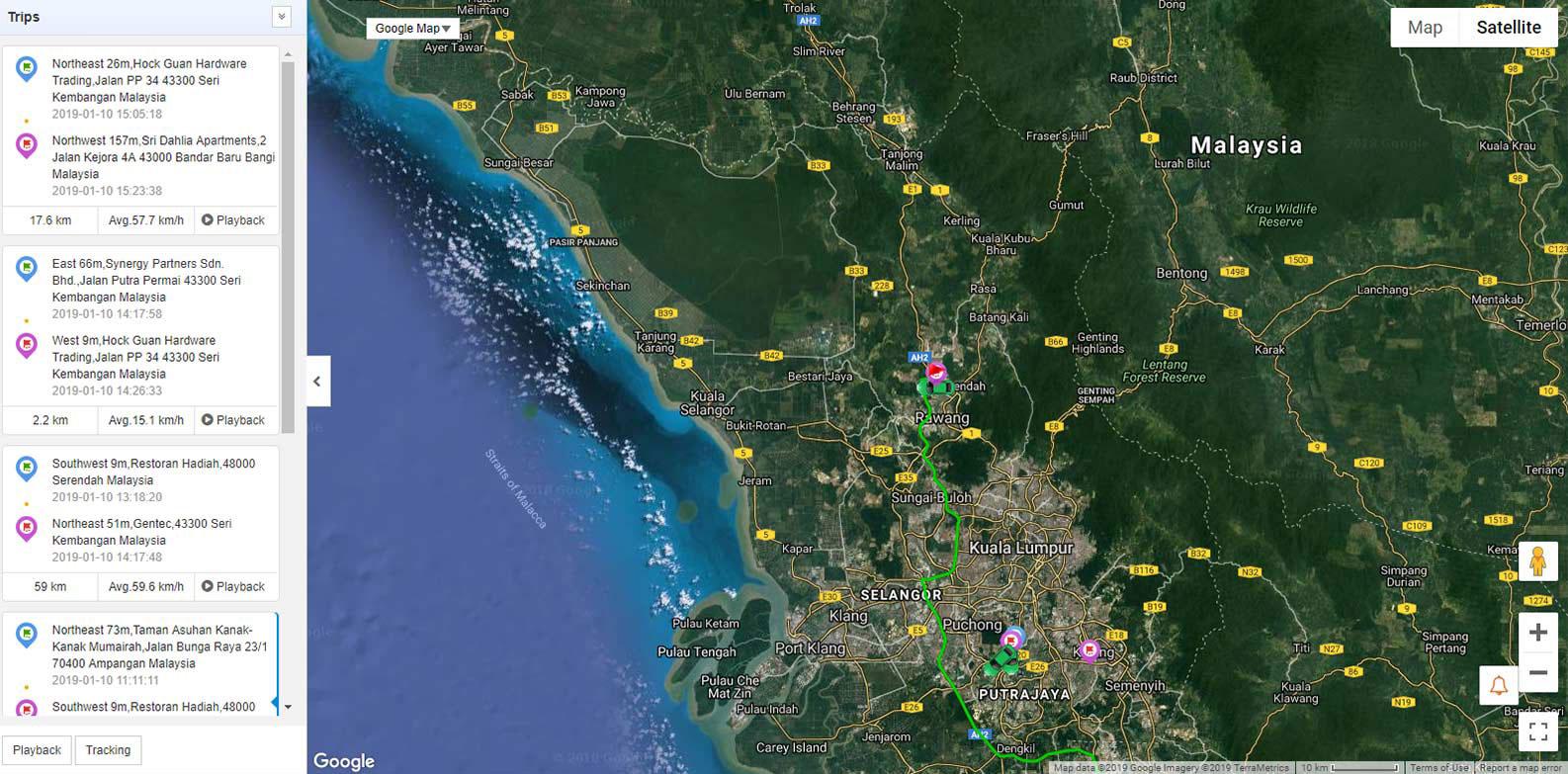Click the green car icon near Rawang

coord(934,387)
